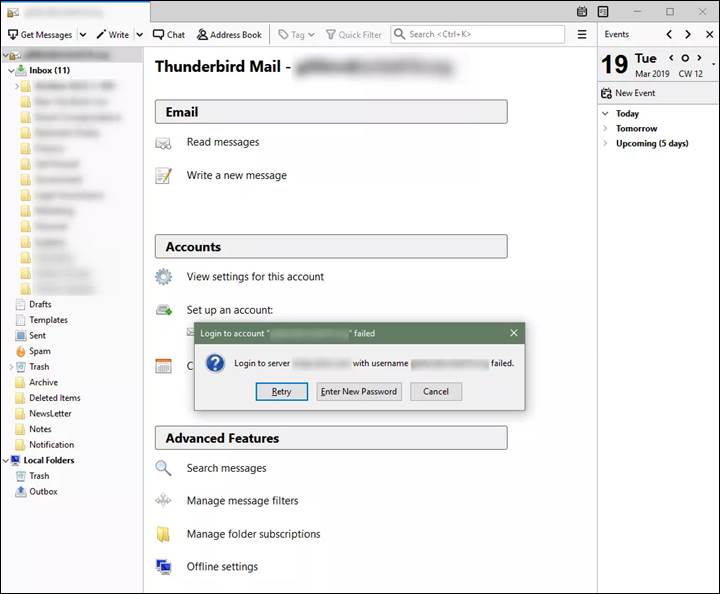
Task: Open the Outbox folder
Action: tap(43, 492)
